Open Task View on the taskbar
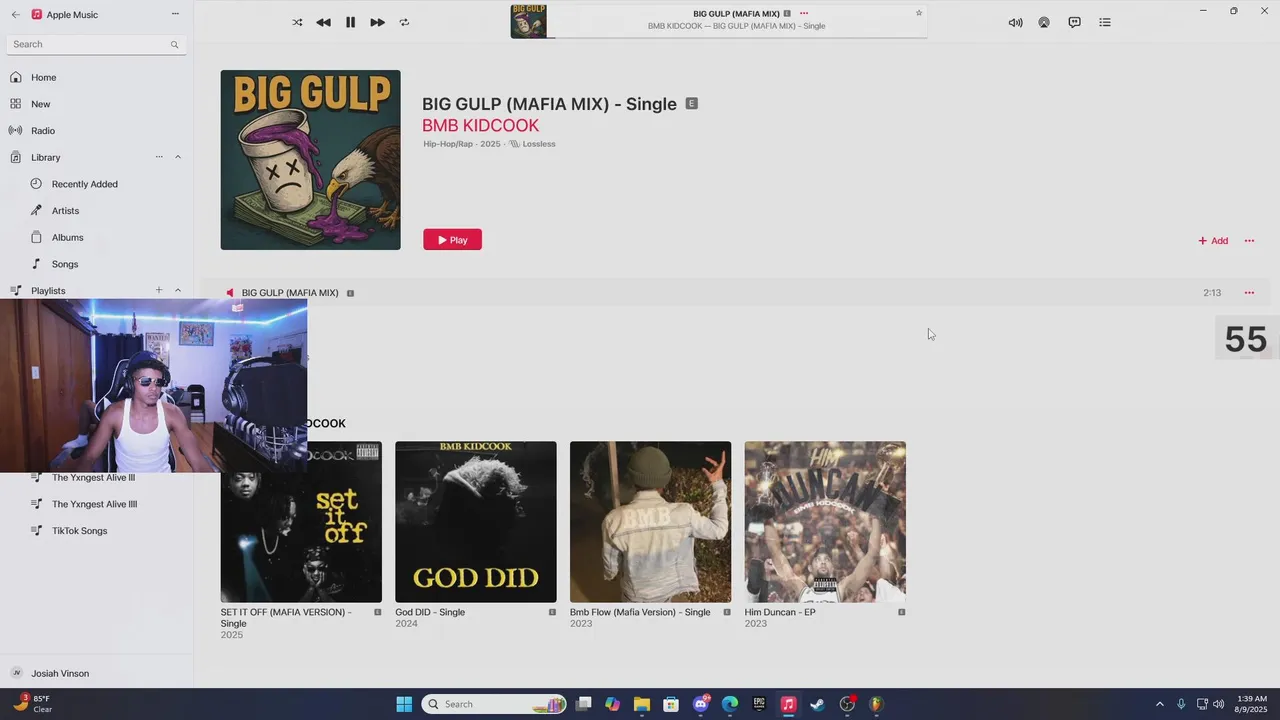1280x720 pixels. [584, 704]
